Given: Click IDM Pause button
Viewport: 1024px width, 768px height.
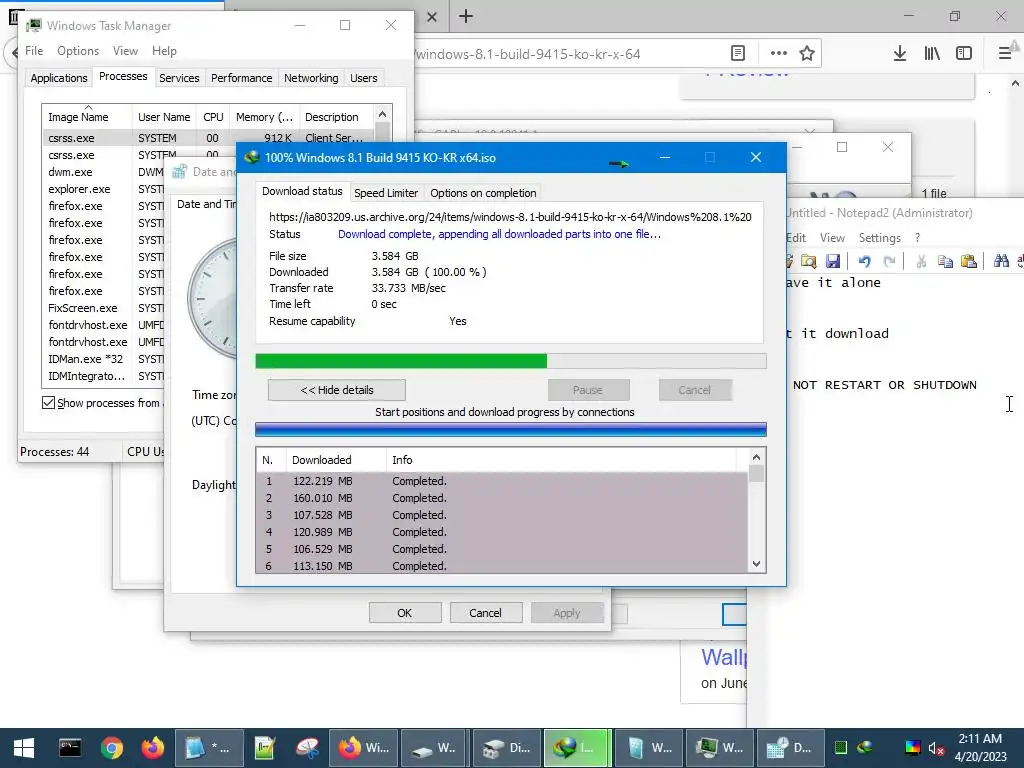Looking at the screenshot, I should pyautogui.click(x=588, y=390).
